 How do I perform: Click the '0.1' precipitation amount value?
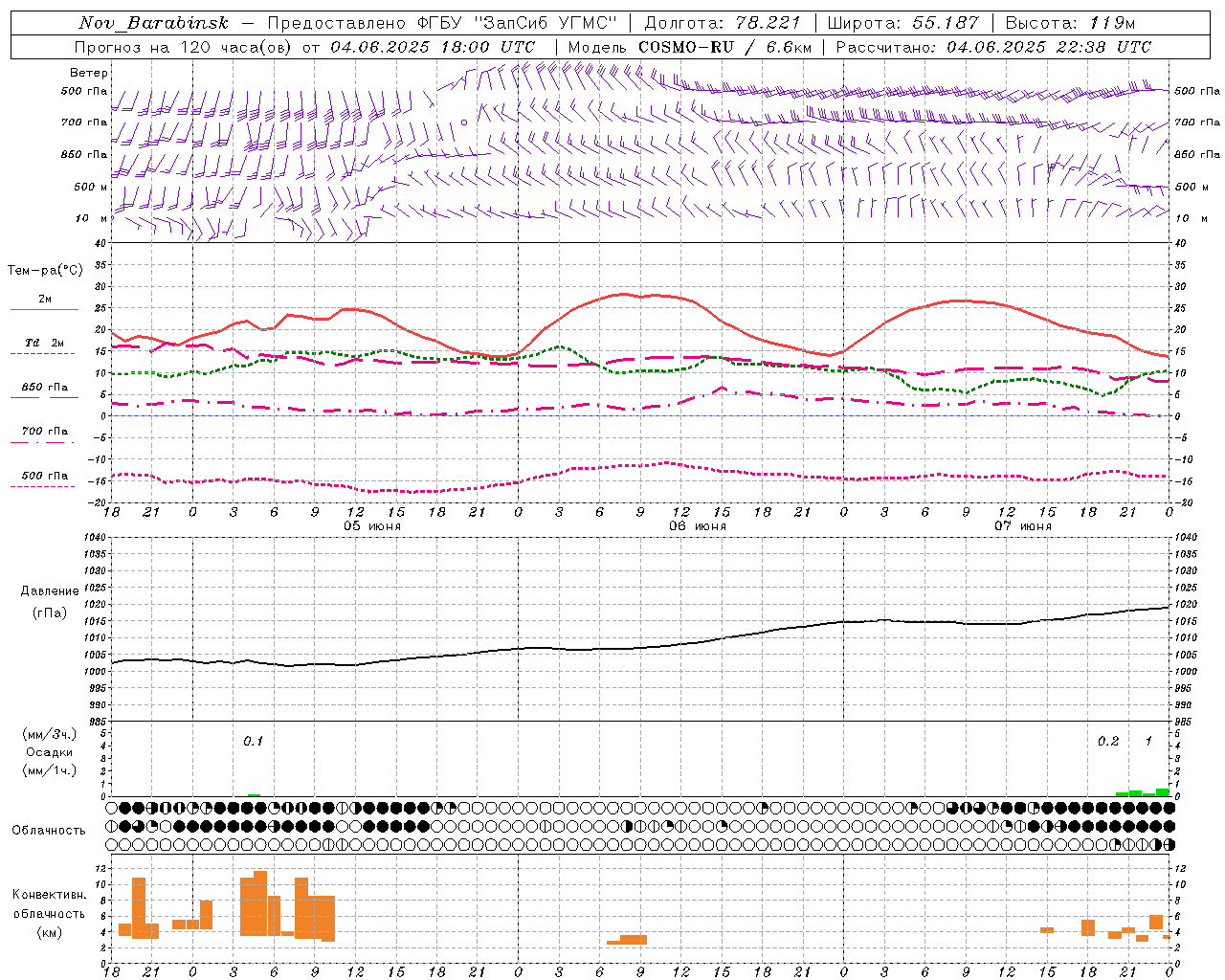[x=253, y=741]
